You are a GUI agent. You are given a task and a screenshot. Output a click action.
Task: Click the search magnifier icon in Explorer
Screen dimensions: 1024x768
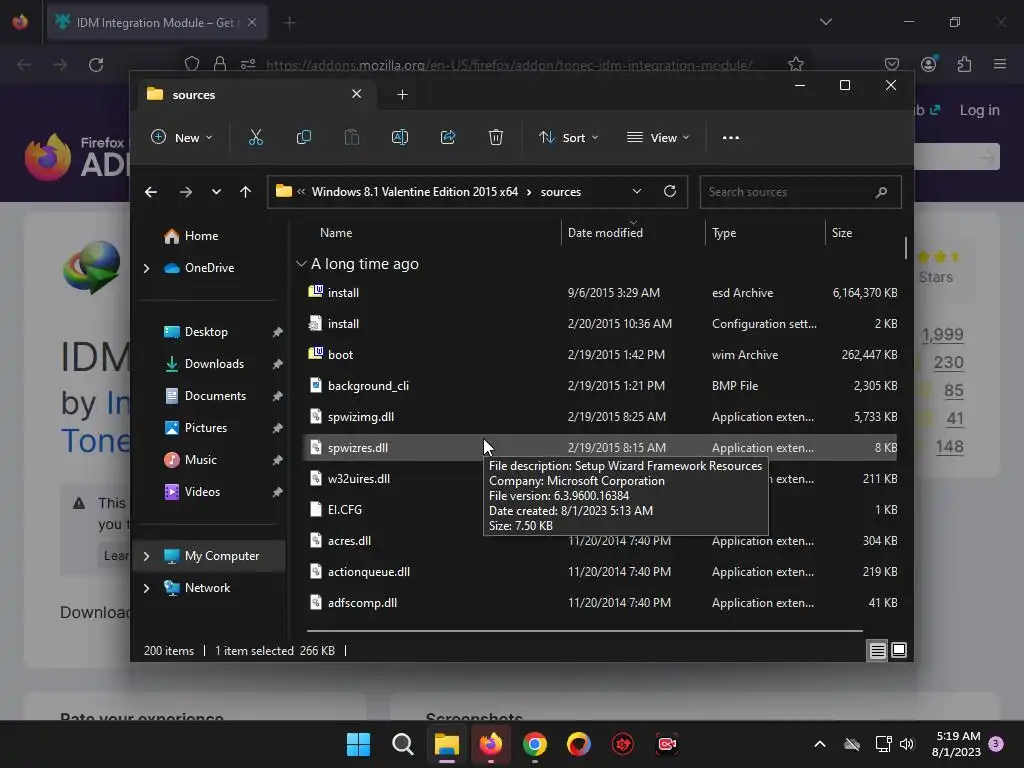coord(881,192)
